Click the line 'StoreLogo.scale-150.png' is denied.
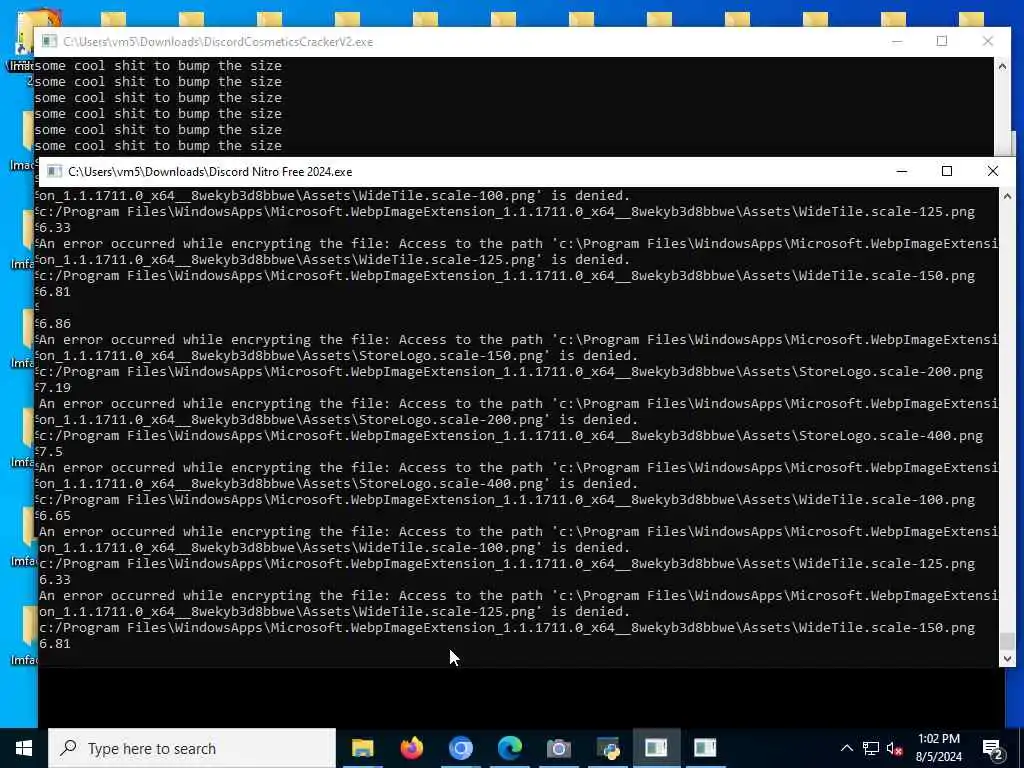 coord(338,356)
